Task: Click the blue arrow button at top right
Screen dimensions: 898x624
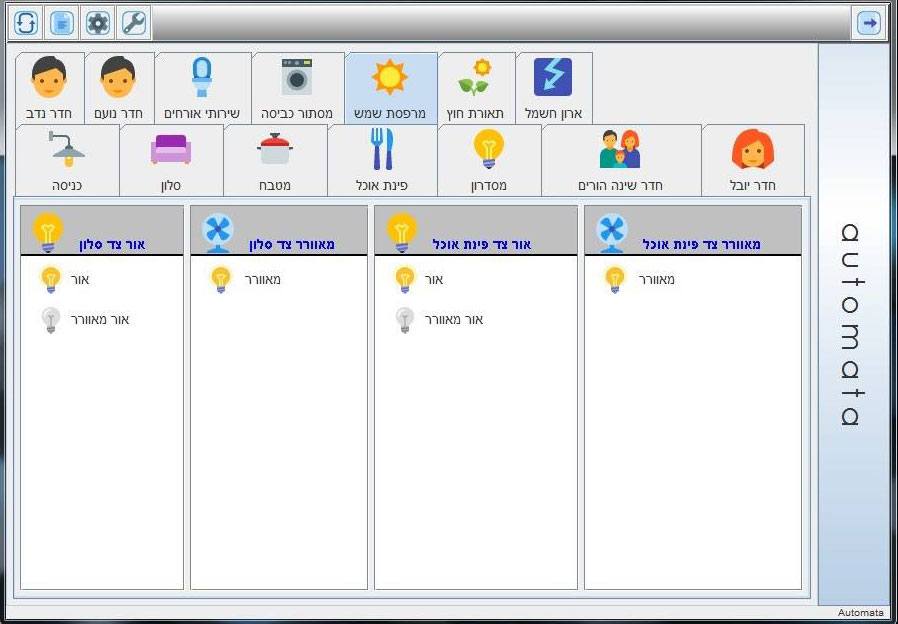Action: pos(868,23)
